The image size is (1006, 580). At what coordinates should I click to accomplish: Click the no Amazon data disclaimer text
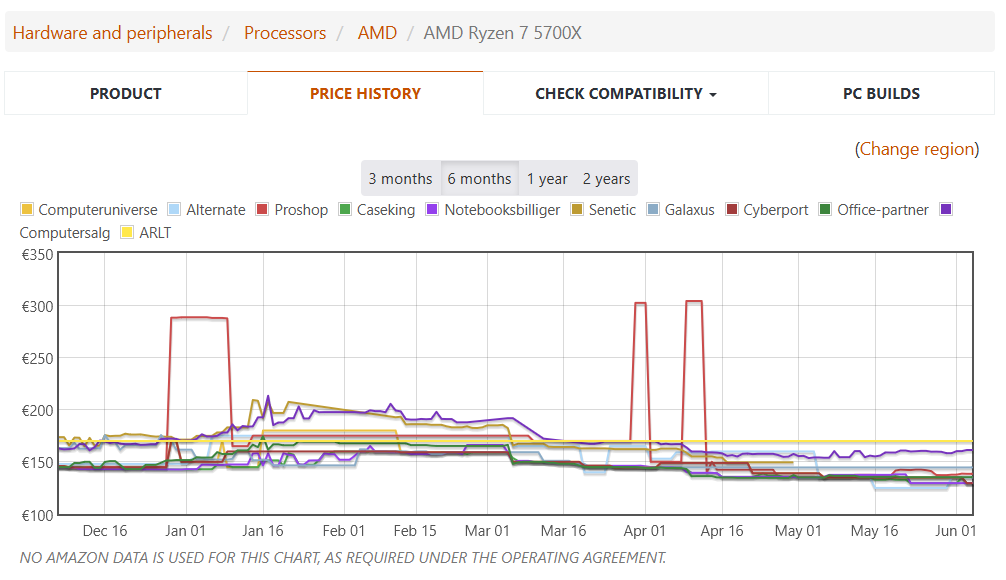click(x=343, y=558)
